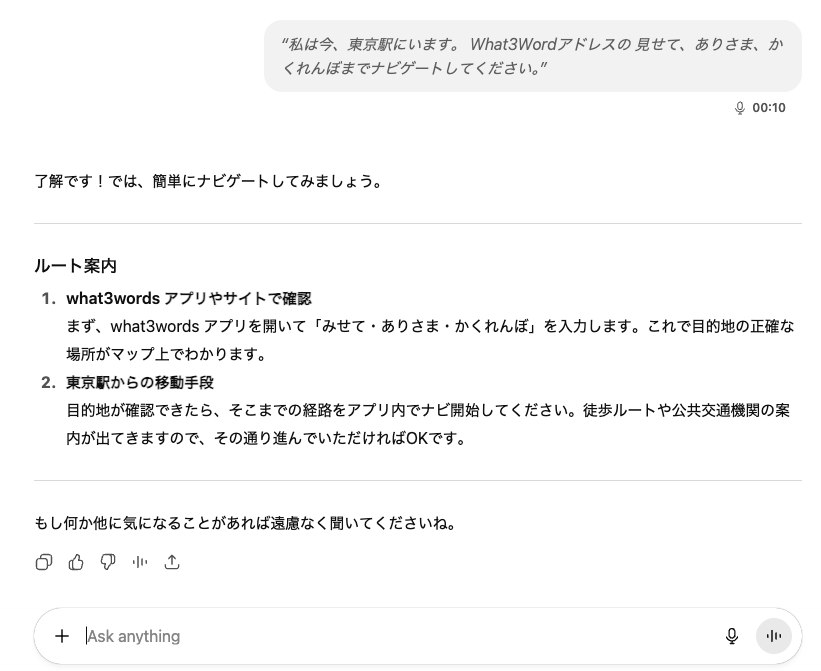This screenshot has width=821, height=671.
Task: Start dictation with the microphone icon
Action: [x=731, y=636]
